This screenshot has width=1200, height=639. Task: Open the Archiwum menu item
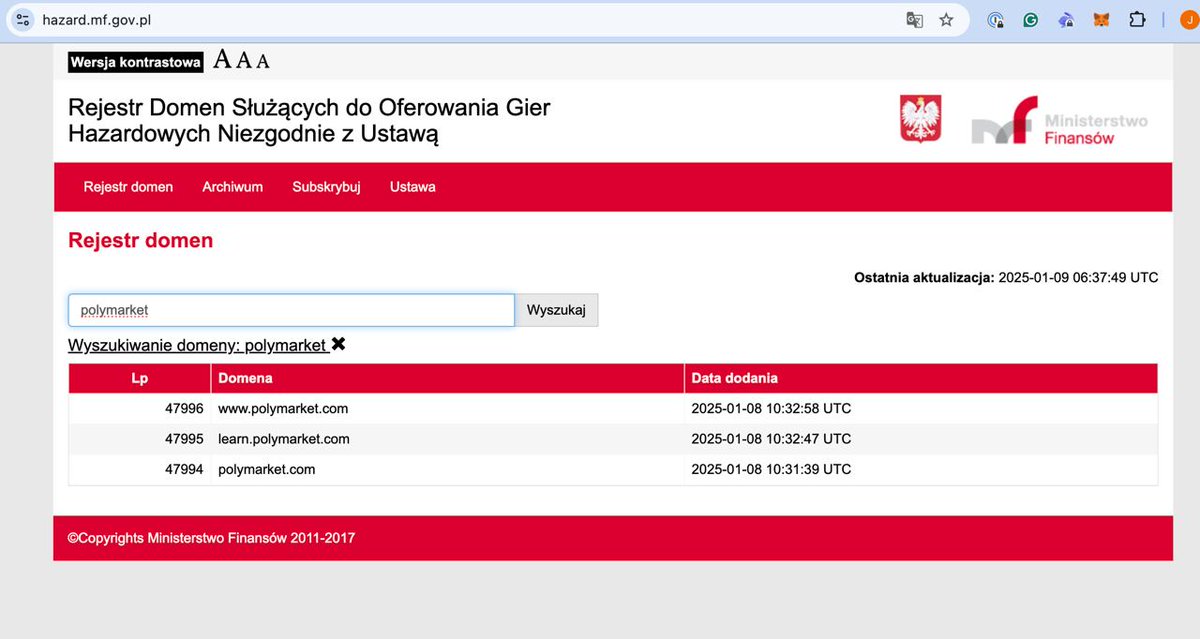(x=232, y=187)
